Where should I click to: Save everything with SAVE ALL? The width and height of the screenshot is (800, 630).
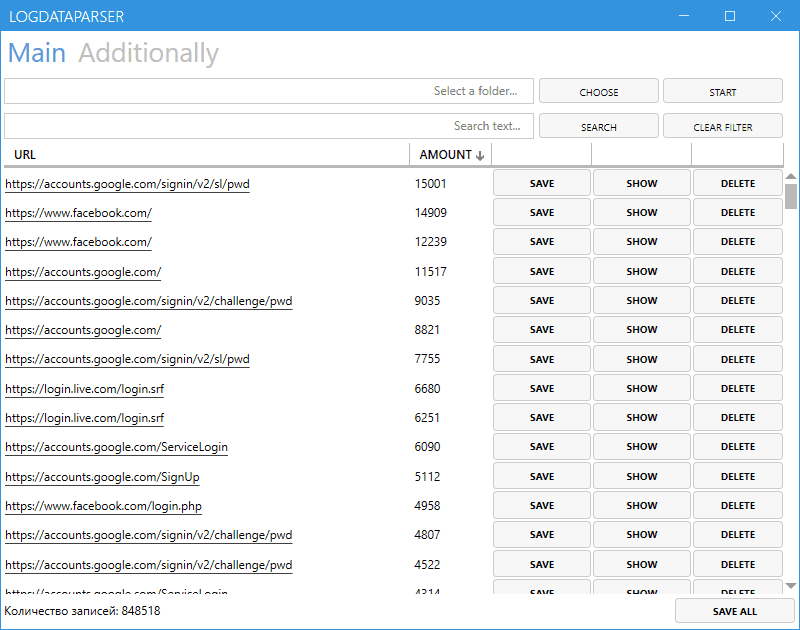(735, 610)
